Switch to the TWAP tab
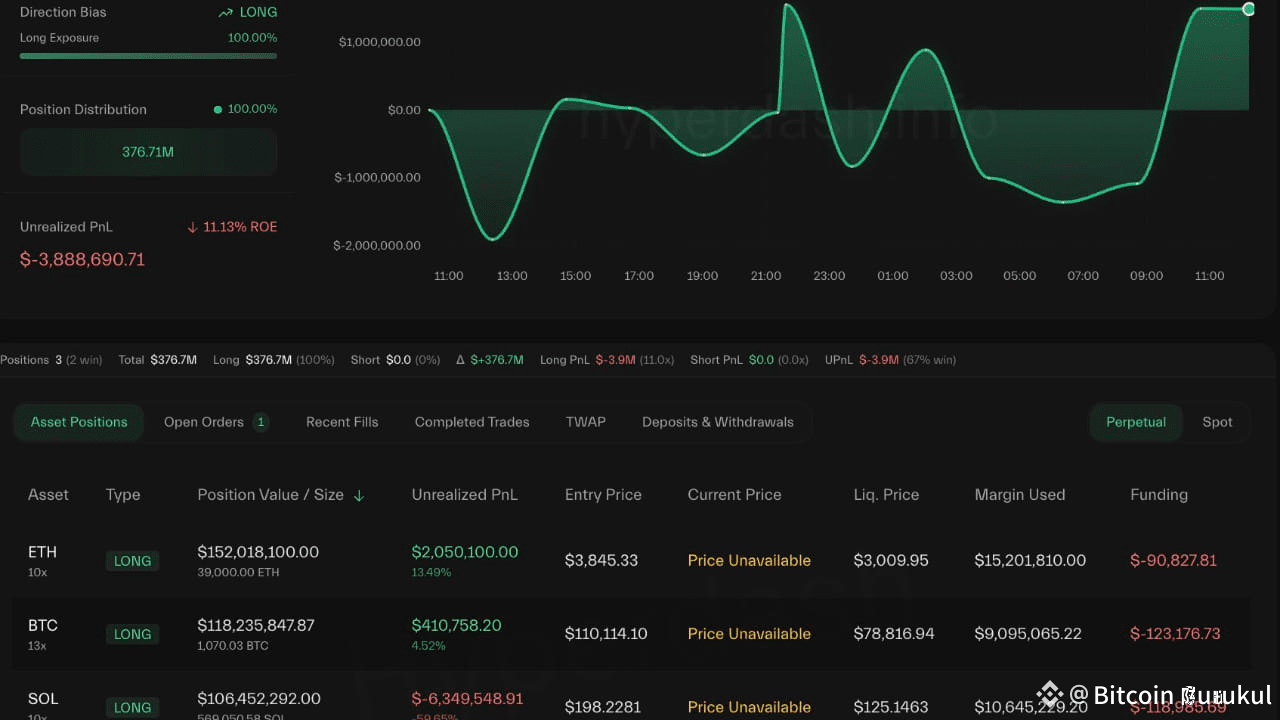Viewport: 1280px width, 720px height. [x=586, y=422]
